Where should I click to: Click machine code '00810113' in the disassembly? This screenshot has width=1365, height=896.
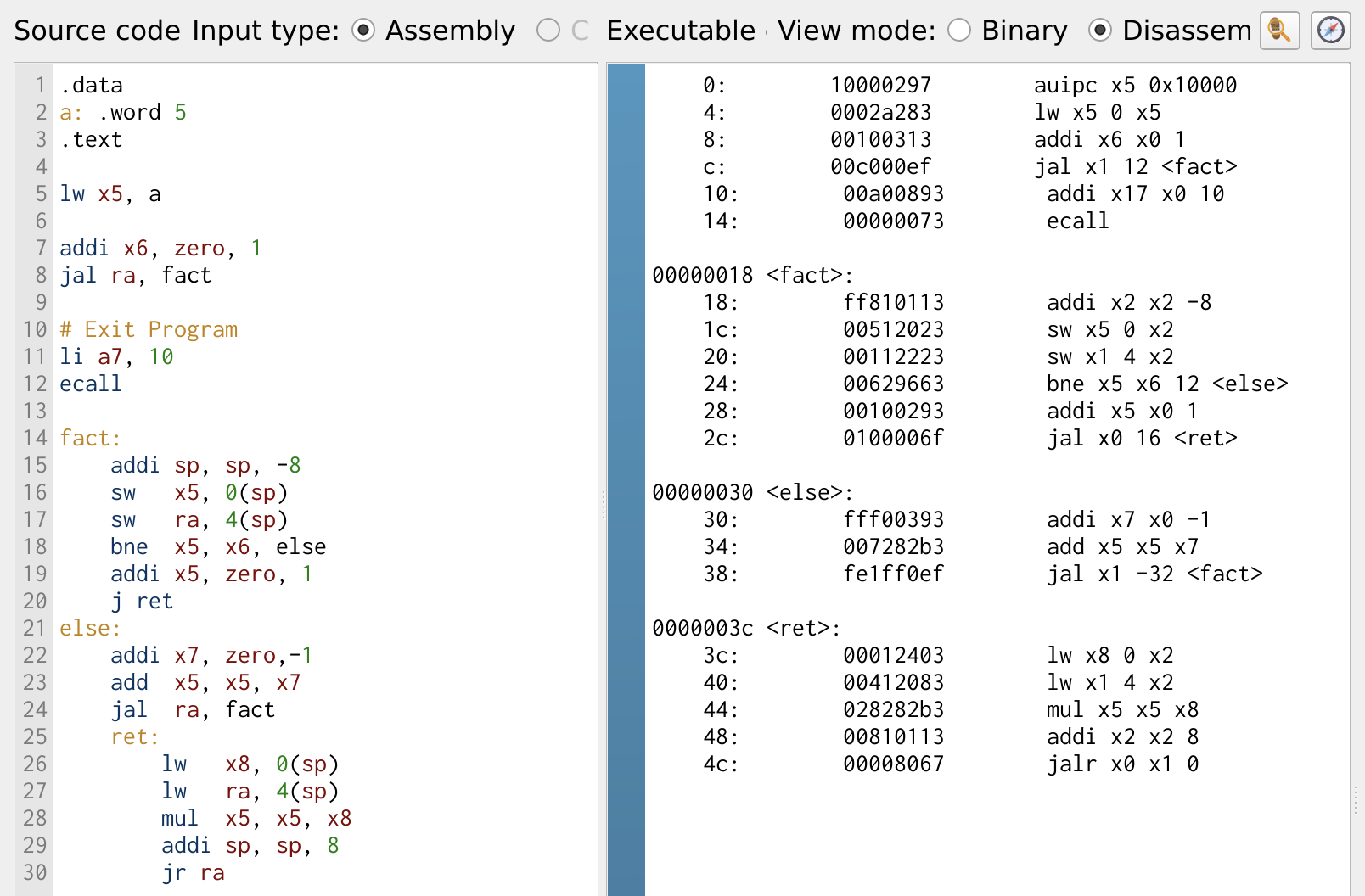point(894,736)
